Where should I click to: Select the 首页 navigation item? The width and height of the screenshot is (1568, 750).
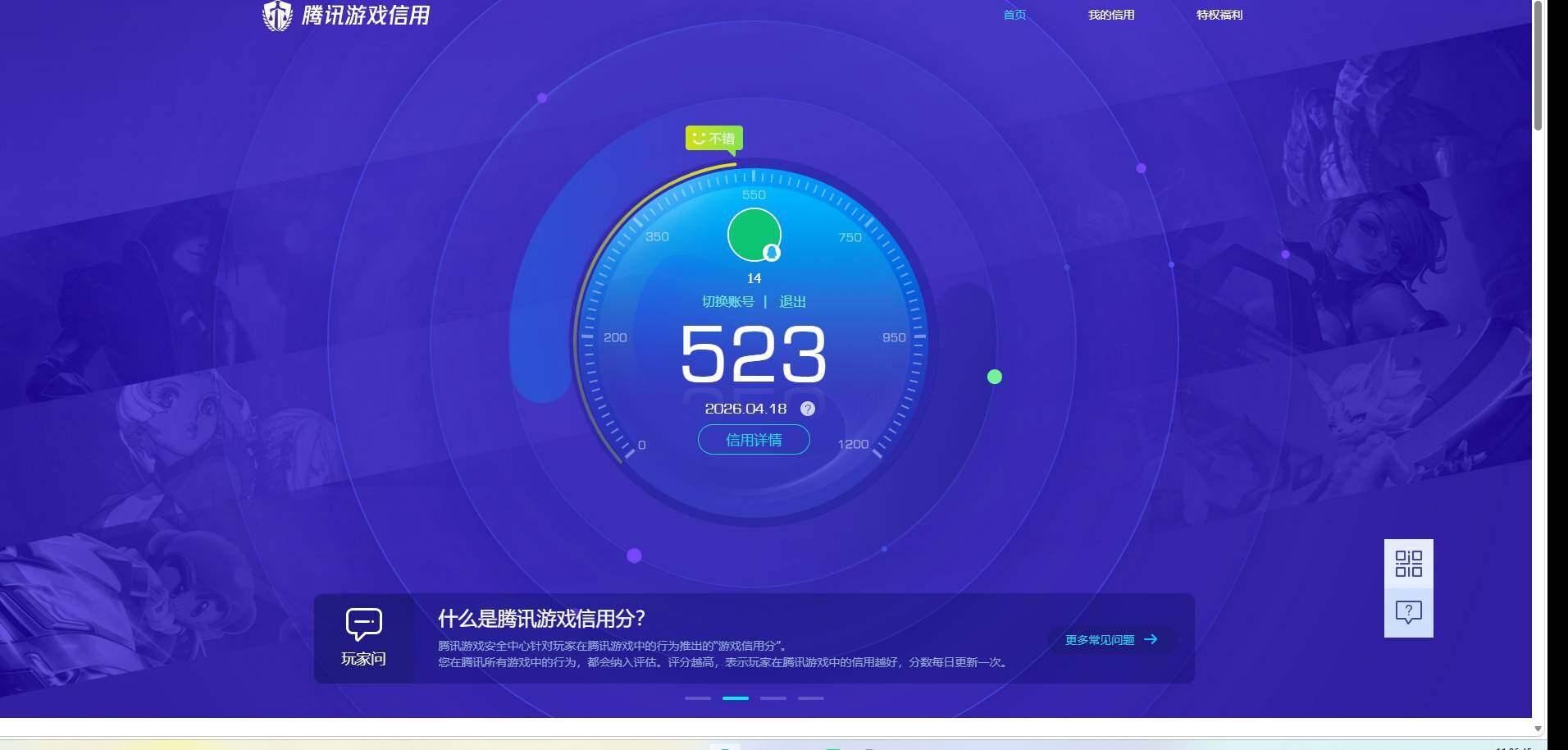click(x=1014, y=14)
